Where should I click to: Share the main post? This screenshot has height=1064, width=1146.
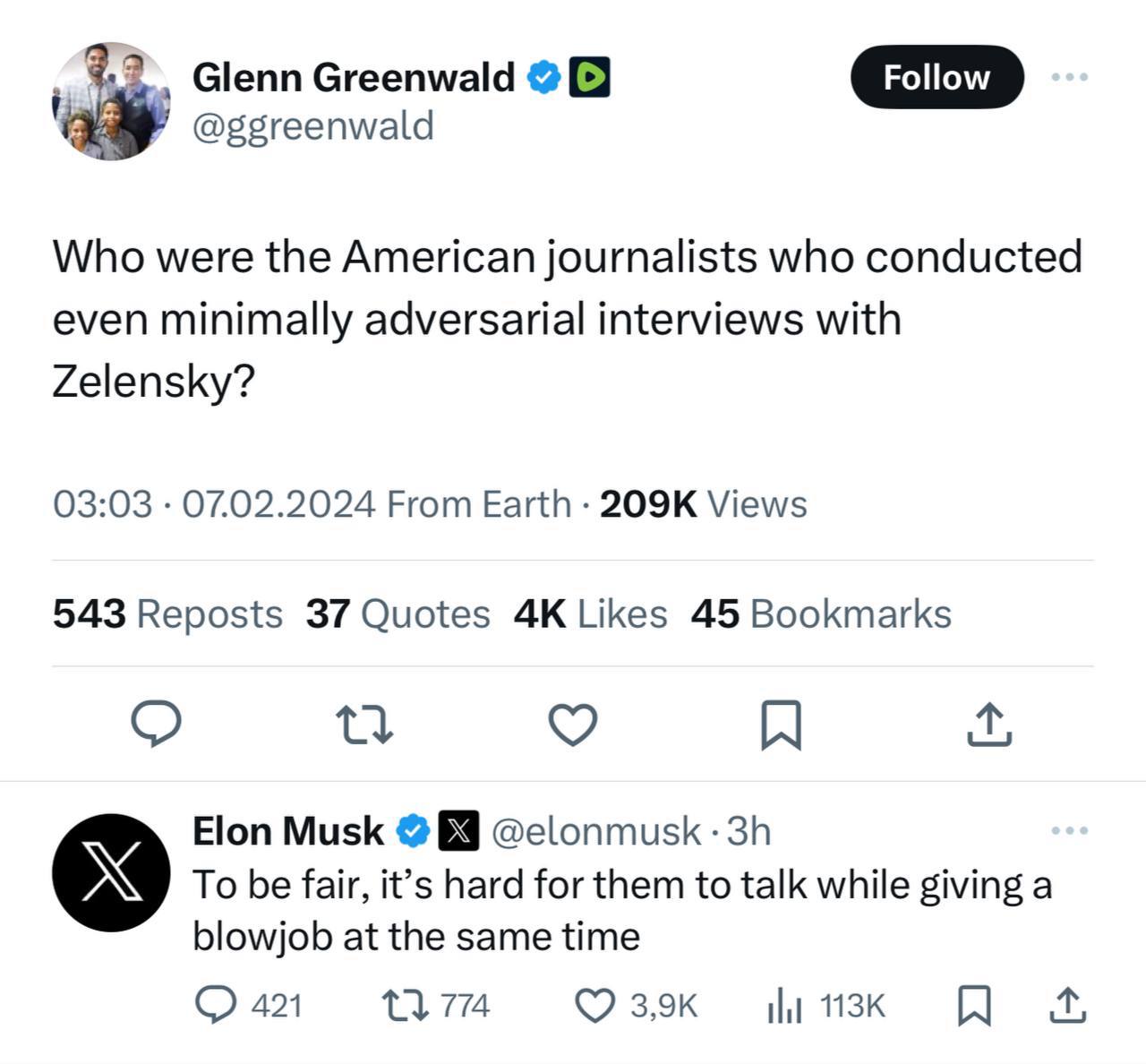pyautogui.click(x=988, y=725)
